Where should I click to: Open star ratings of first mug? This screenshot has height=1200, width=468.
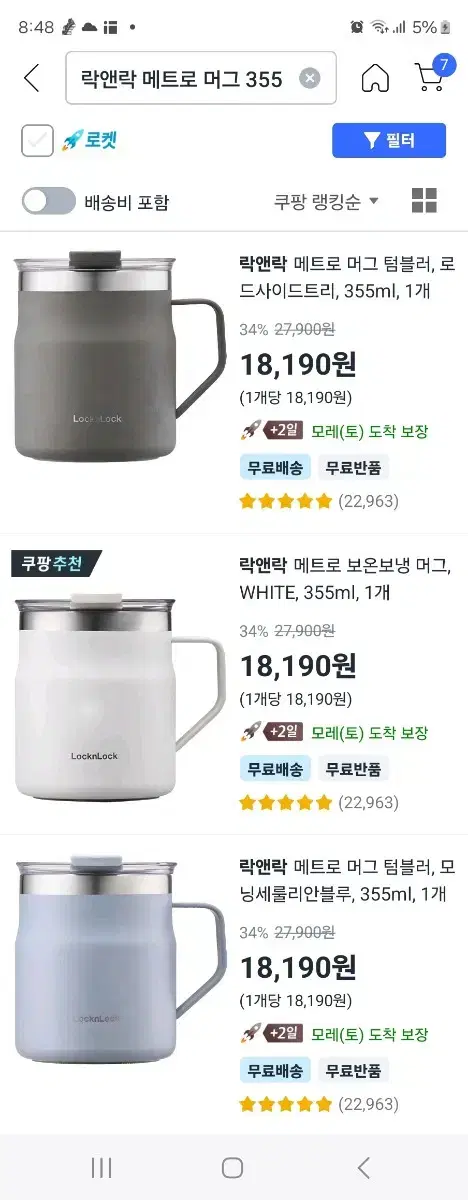(x=285, y=501)
